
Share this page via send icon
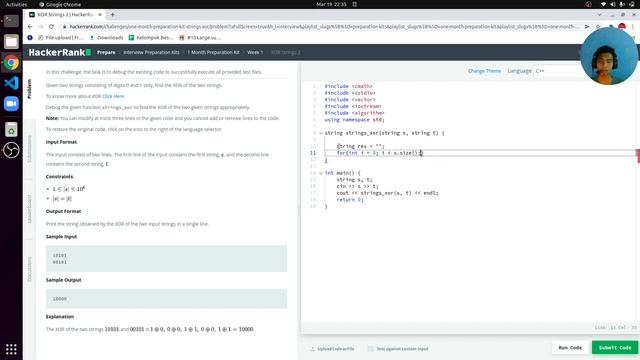[587, 27]
